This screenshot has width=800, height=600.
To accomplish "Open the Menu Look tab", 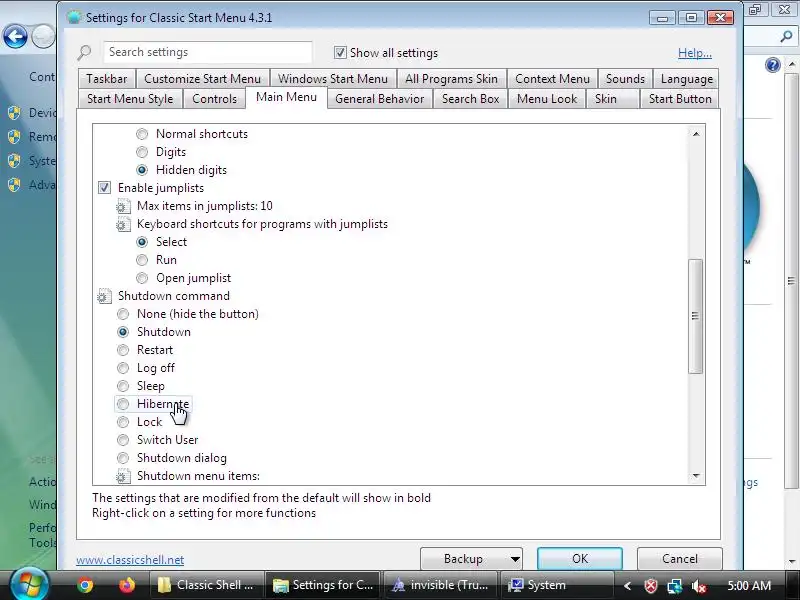I will [547, 99].
